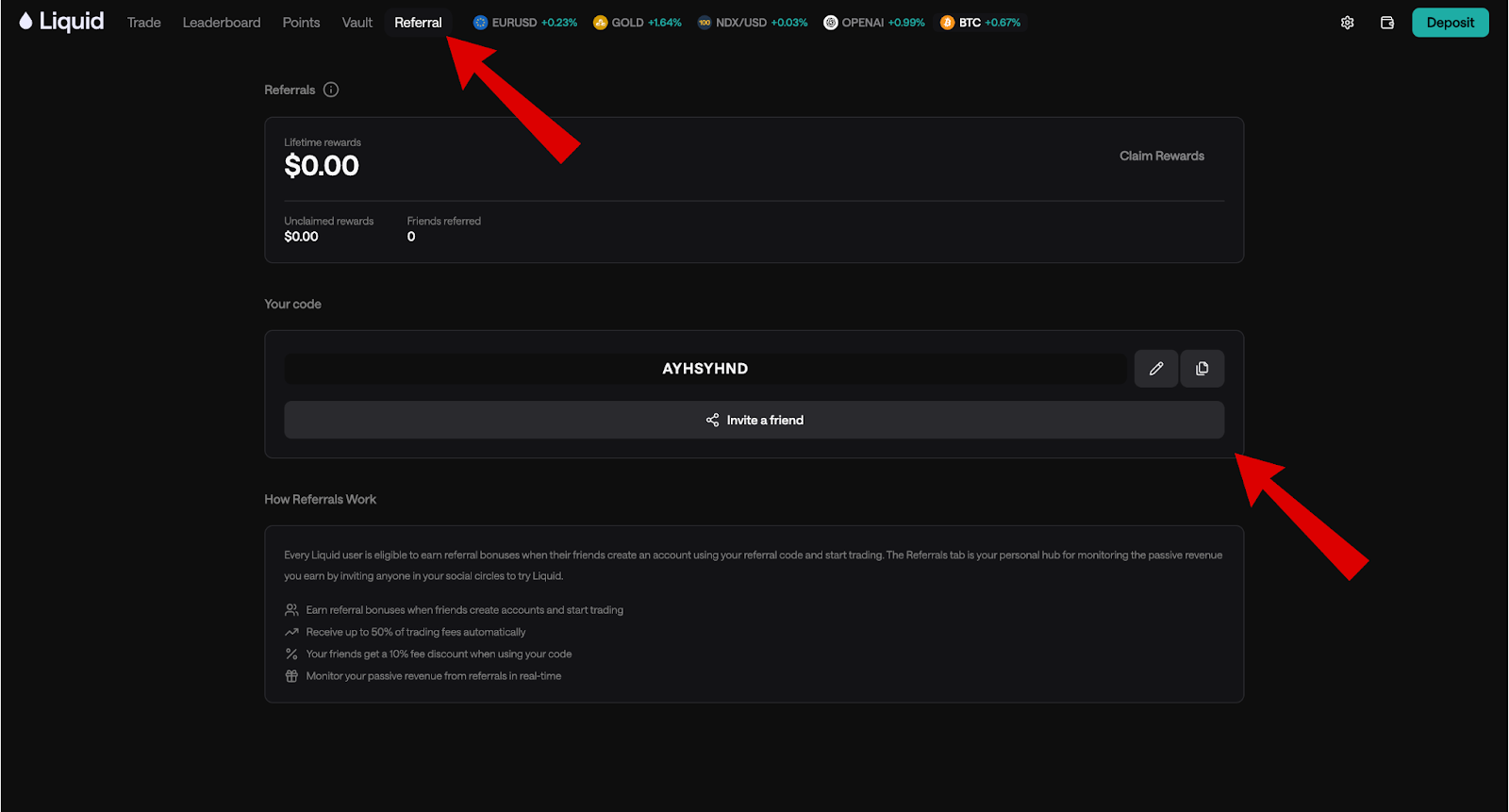
Task: Open the BTC ticker
Action: 981,23
